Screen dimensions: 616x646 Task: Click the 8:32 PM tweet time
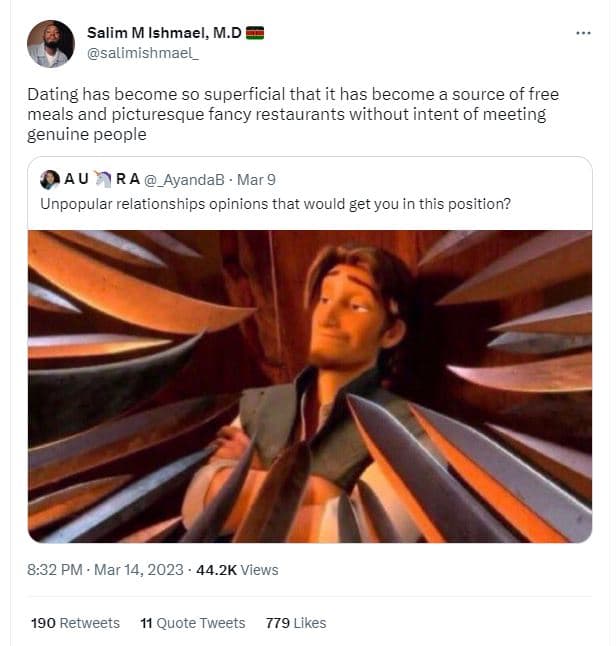click(x=55, y=570)
